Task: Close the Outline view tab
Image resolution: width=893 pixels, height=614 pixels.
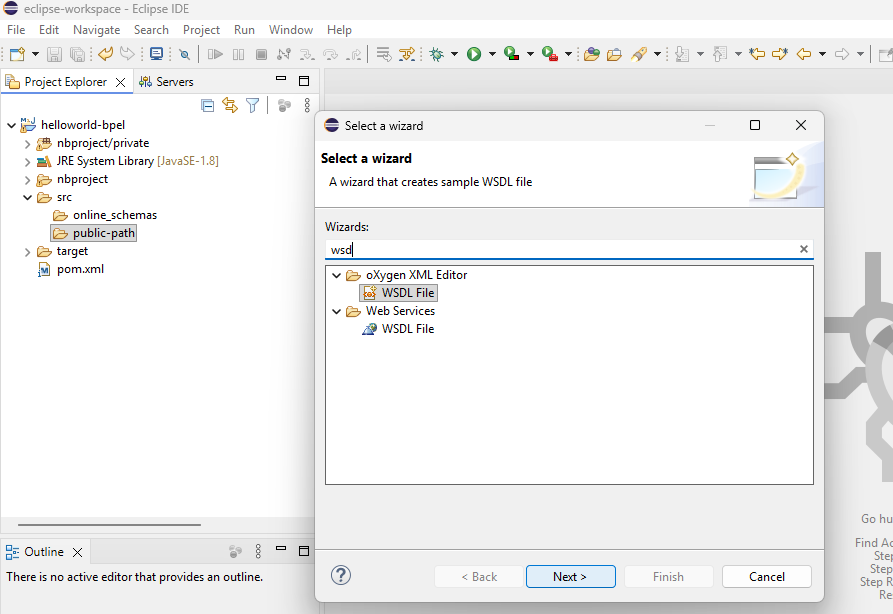Action: pyautogui.click(x=77, y=552)
